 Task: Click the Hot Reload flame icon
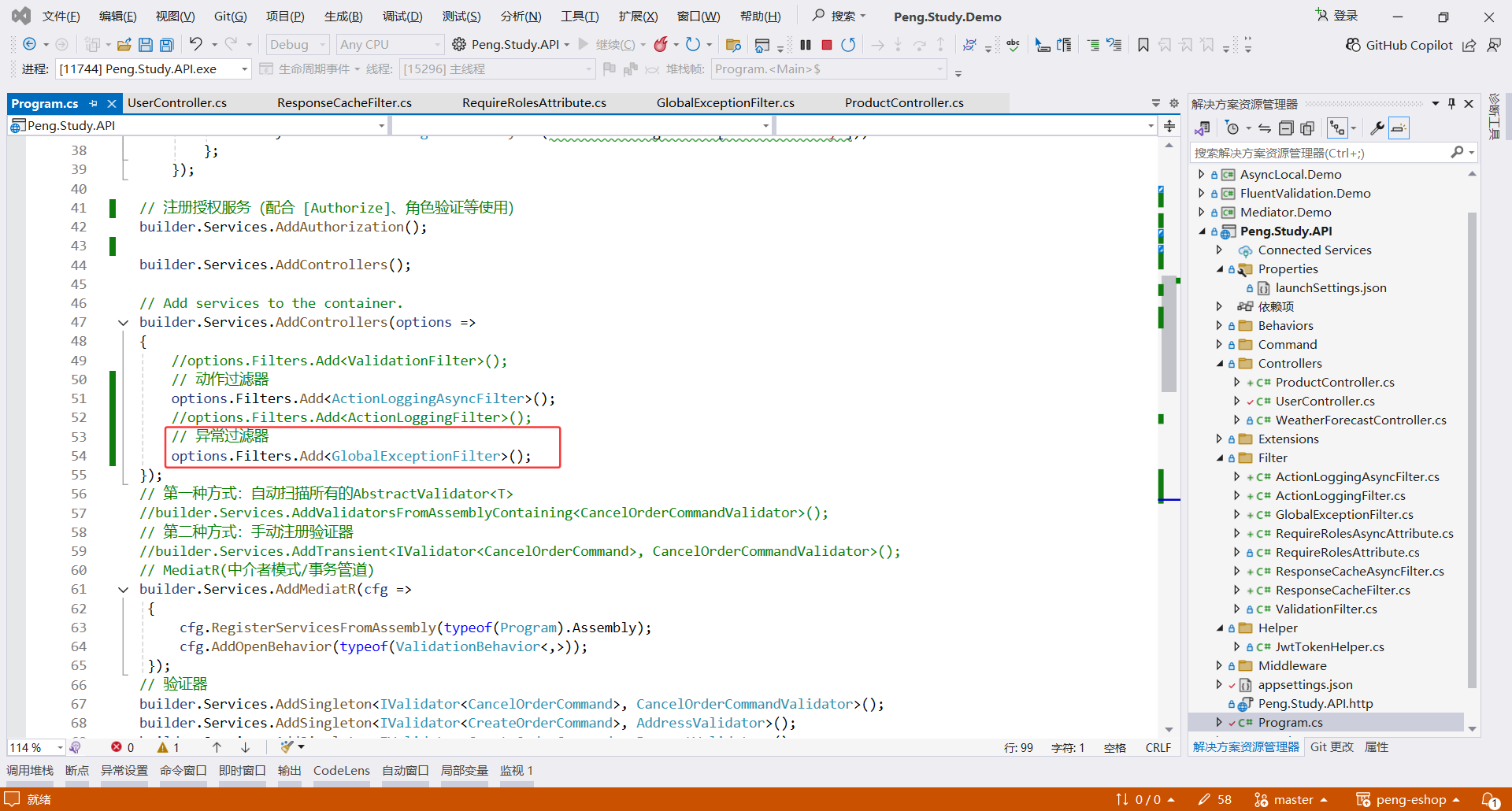[661, 44]
